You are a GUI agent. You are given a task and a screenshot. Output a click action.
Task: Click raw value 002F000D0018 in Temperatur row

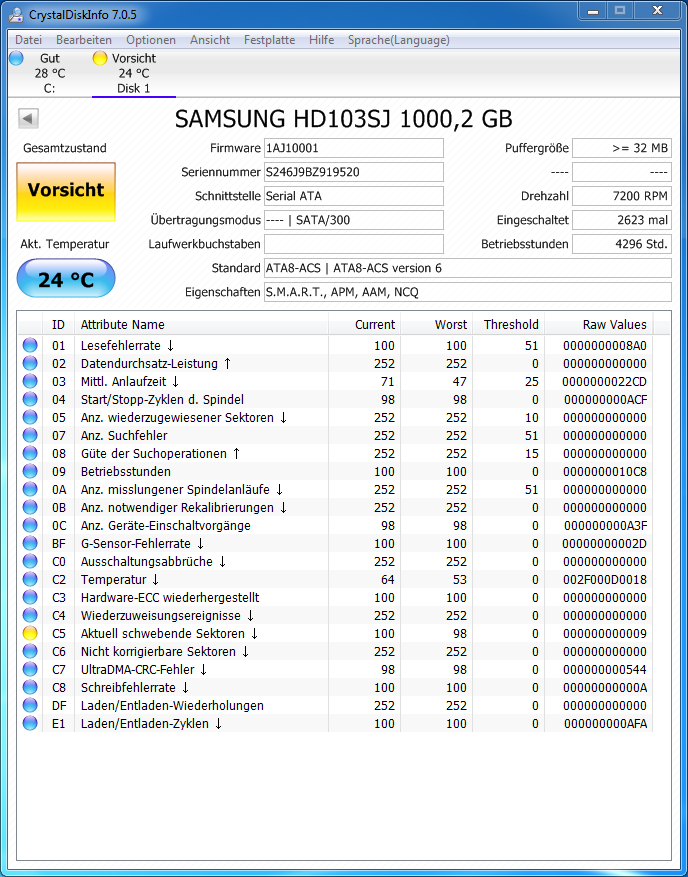click(605, 579)
